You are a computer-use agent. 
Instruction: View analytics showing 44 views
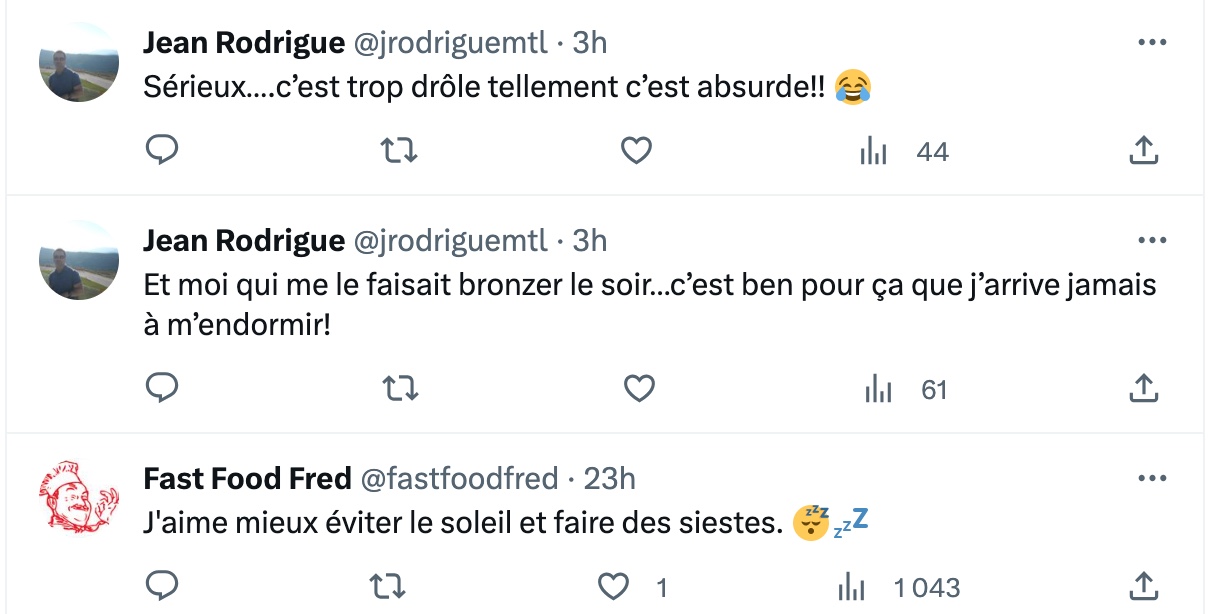tap(904, 152)
